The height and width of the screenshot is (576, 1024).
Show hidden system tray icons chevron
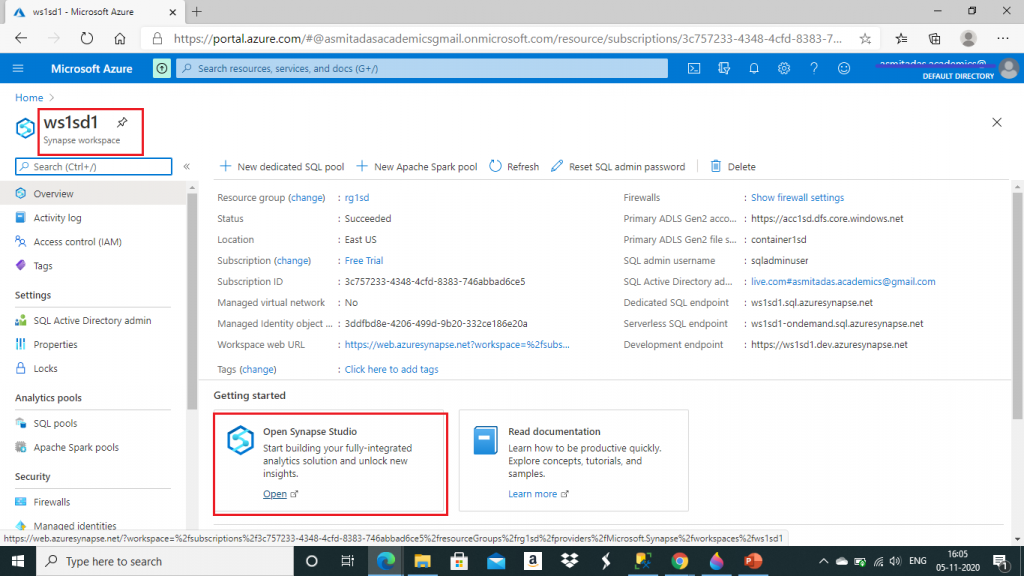tap(823, 561)
